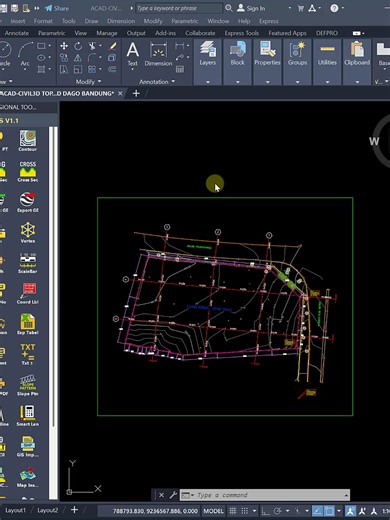Toggle polar tracking in status bar

tap(277, 511)
